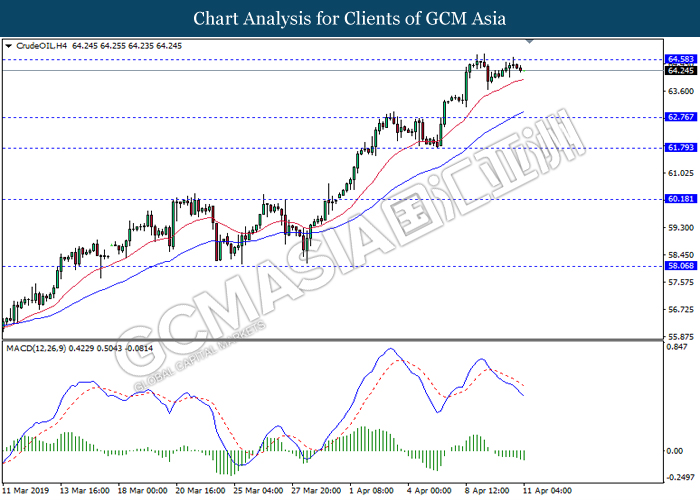Click the Chart Analysis for Clients header
Screen dimensions: 700x500
point(350,18)
